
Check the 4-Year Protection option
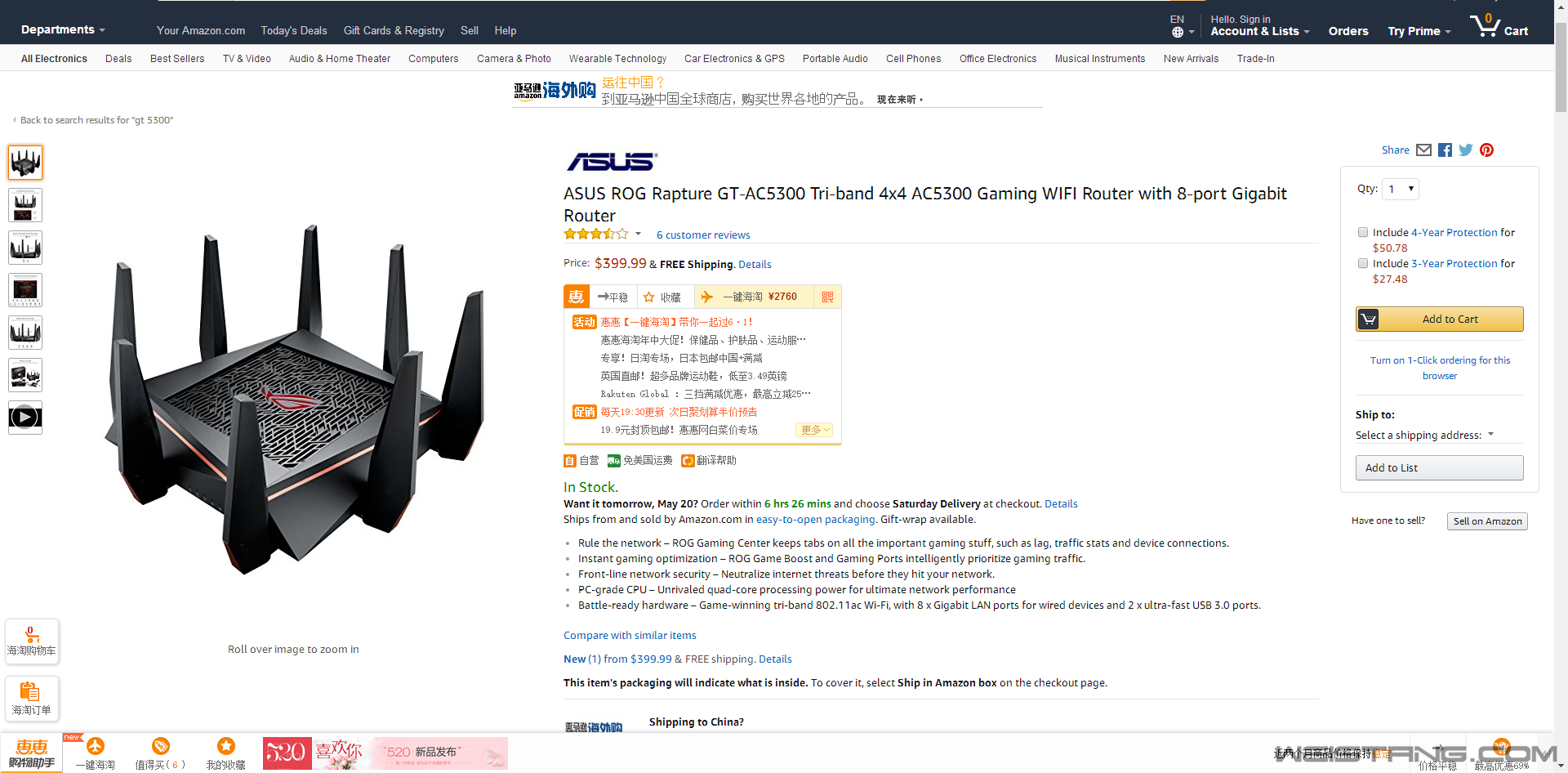(1363, 232)
